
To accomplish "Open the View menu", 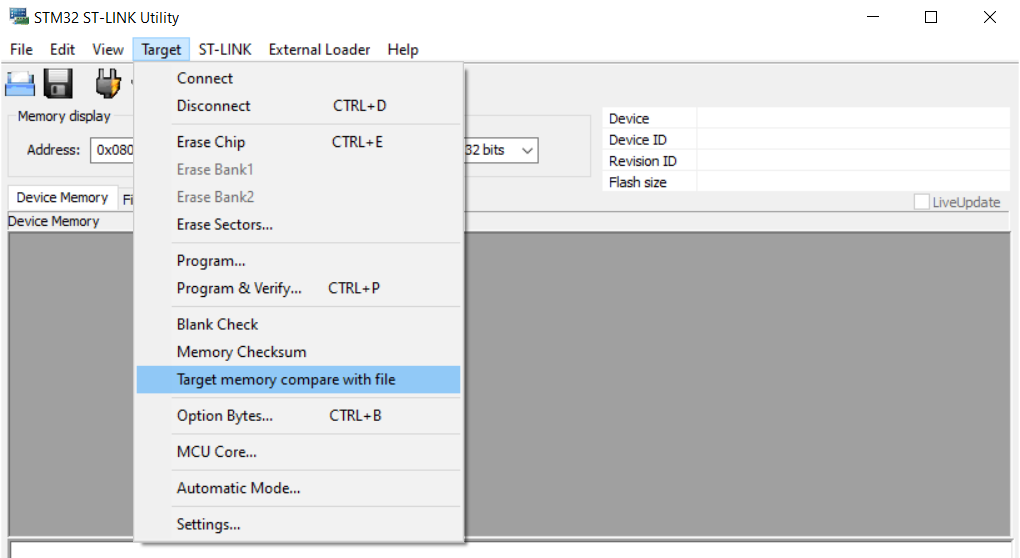I will tap(108, 49).
